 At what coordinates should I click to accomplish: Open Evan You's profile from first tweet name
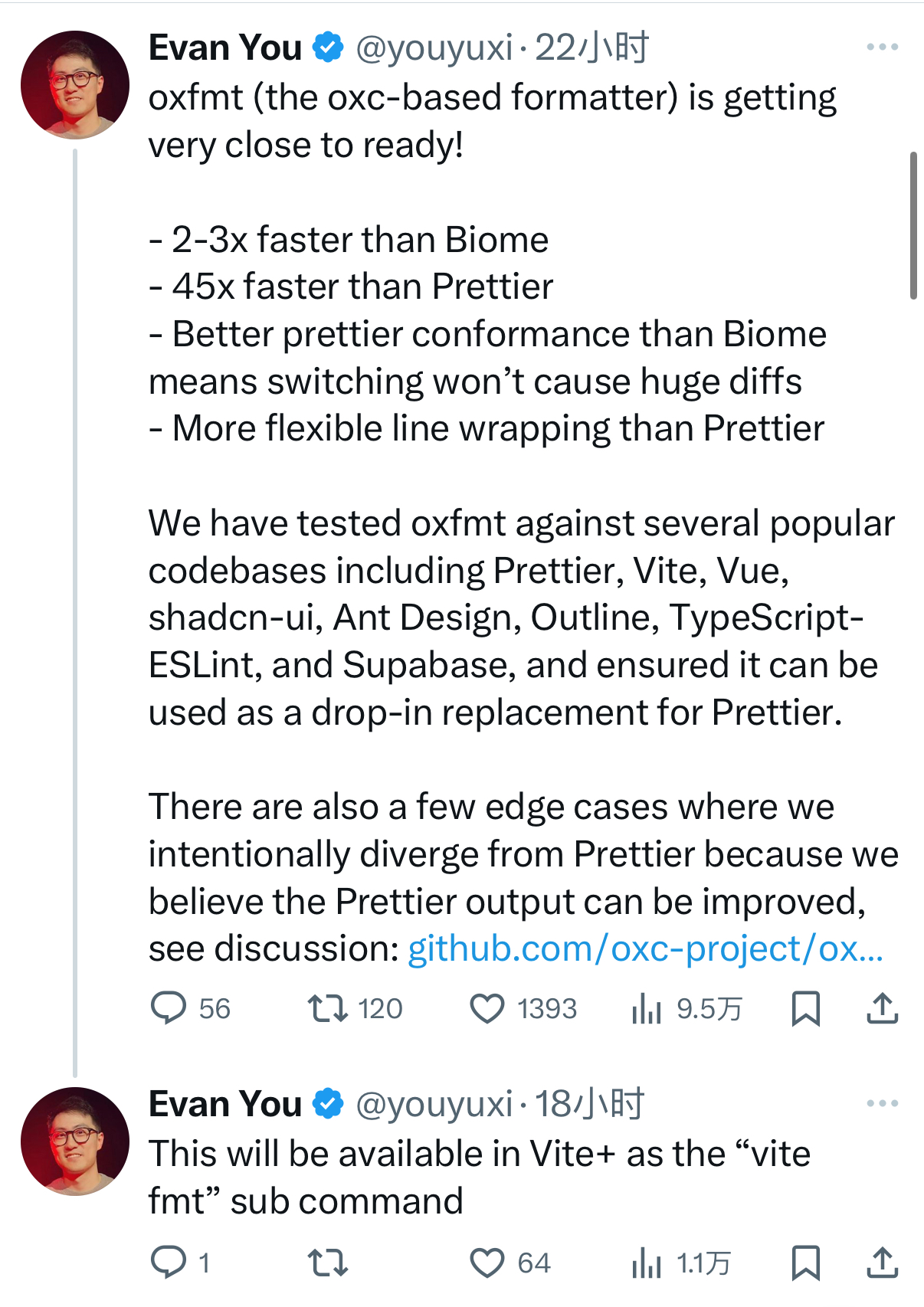(x=224, y=47)
